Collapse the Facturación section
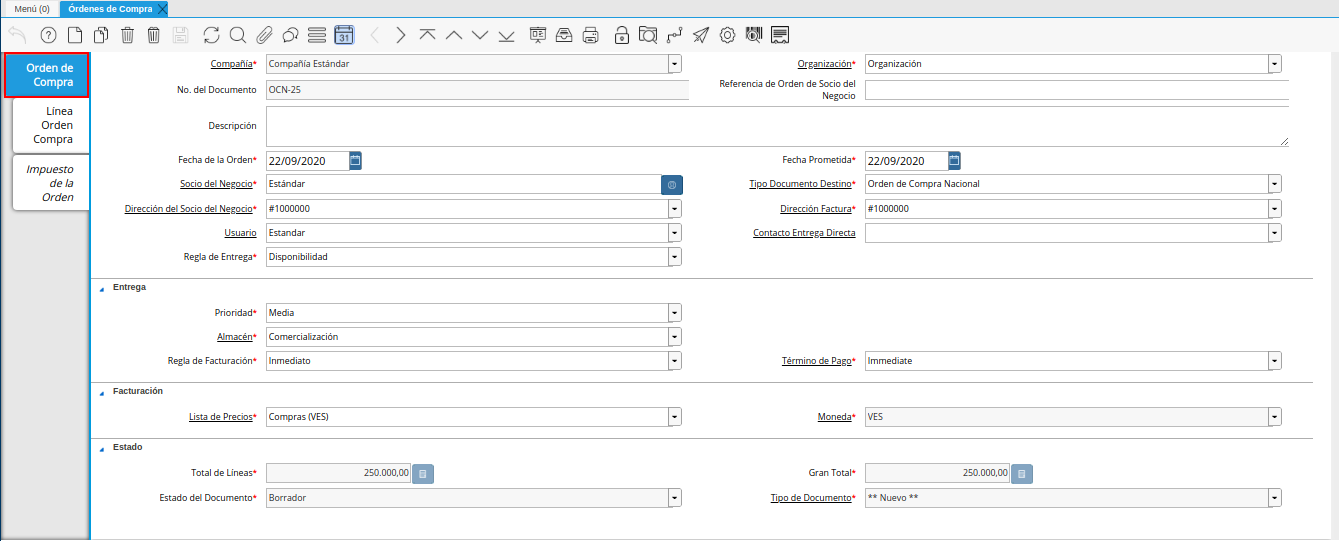The image size is (1339, 541). click(x=101, y=392)
